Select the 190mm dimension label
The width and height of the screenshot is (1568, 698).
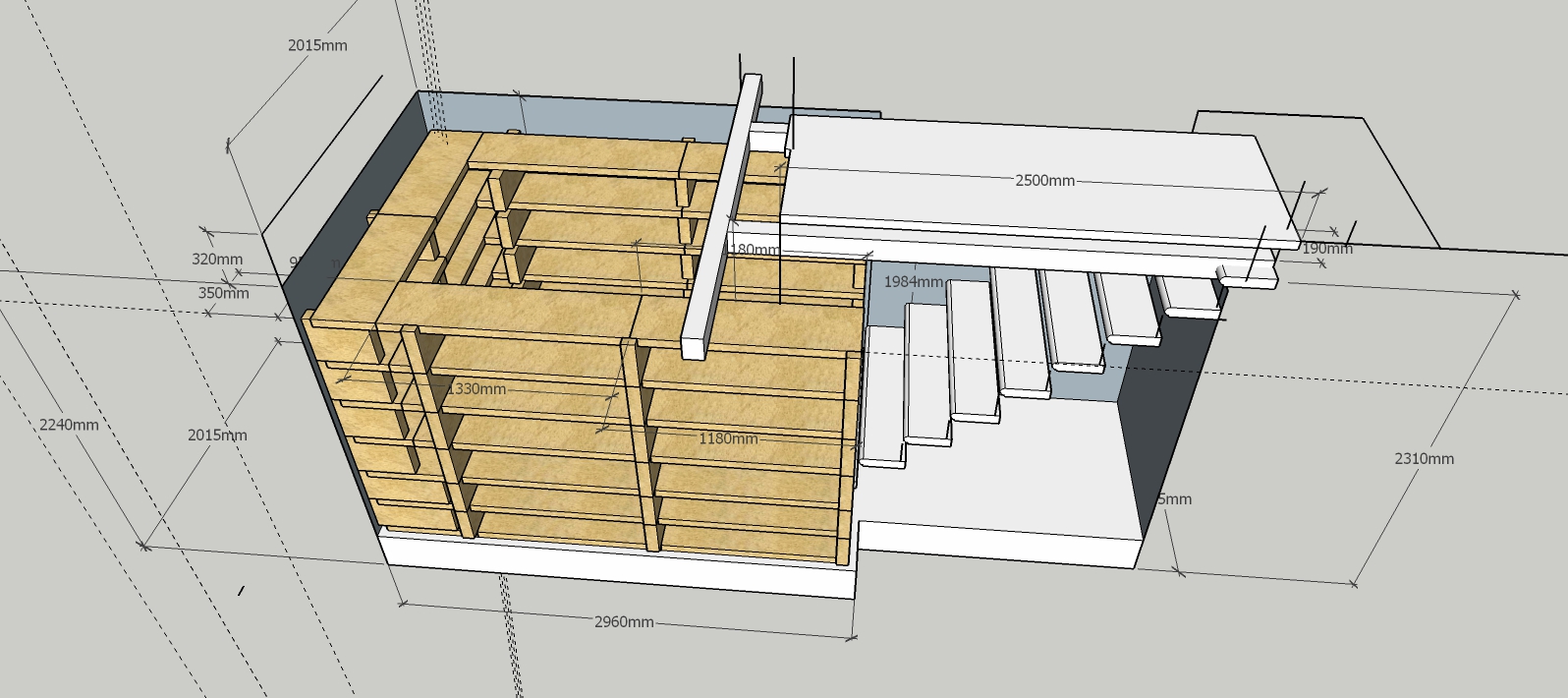pos(1326,249)
